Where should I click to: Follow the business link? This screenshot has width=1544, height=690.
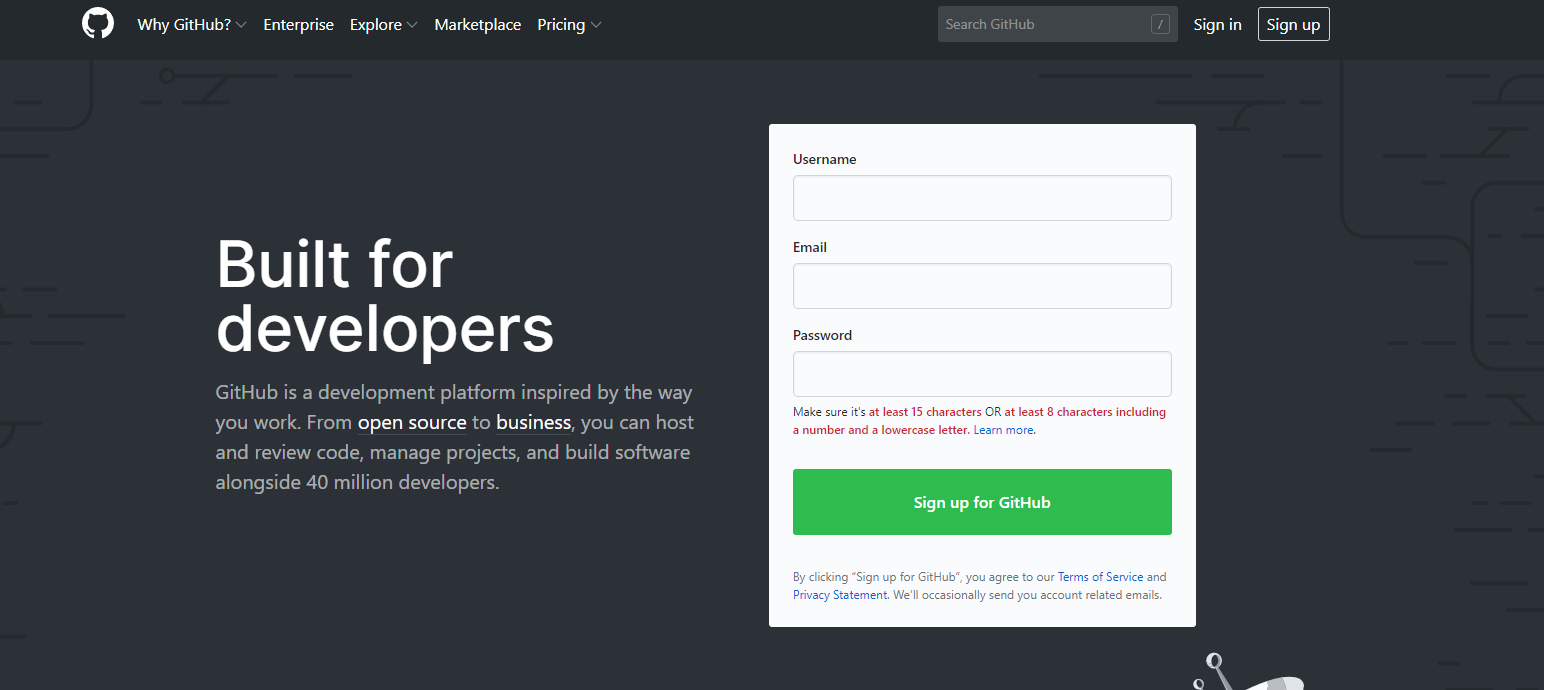pyautogui.click(x=534, y=422)
